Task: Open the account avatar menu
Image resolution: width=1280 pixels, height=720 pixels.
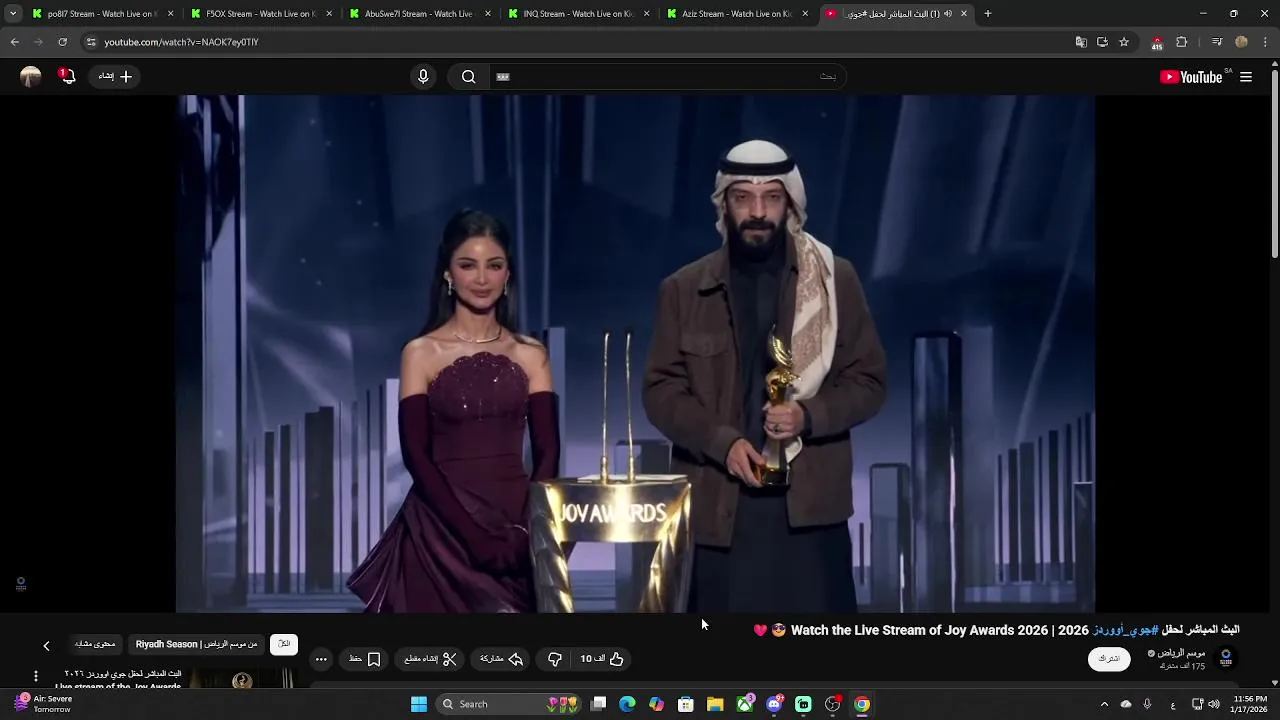Action: point(31,77)
